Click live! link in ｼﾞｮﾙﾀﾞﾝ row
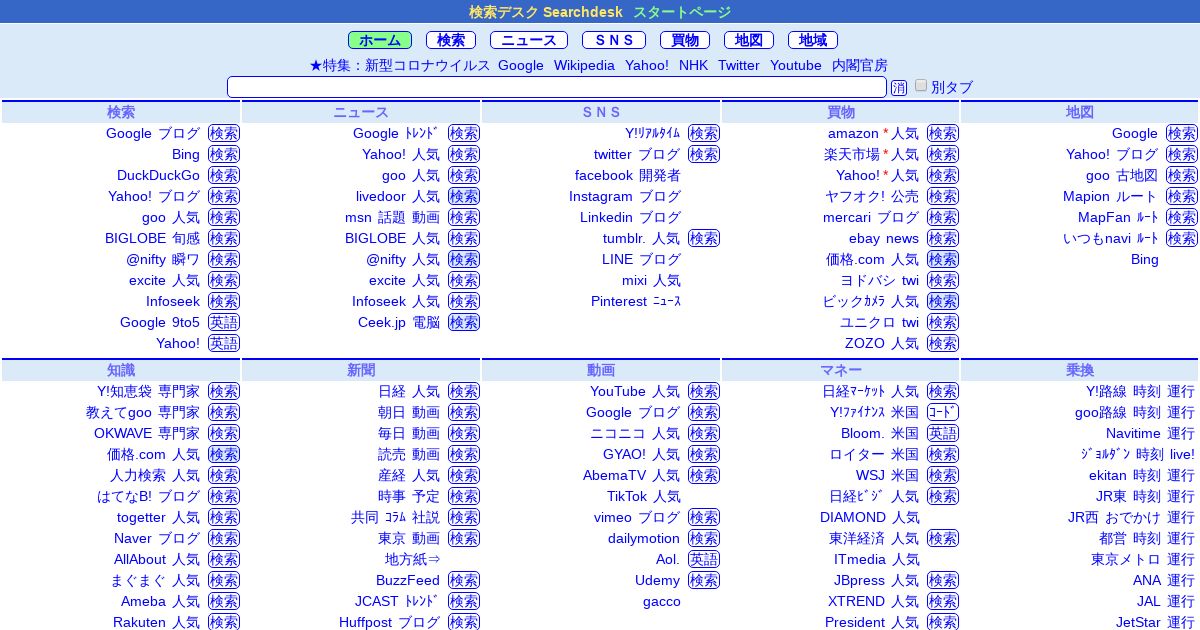Screen dimensions: 1200x630 (x=1182, y=454)
